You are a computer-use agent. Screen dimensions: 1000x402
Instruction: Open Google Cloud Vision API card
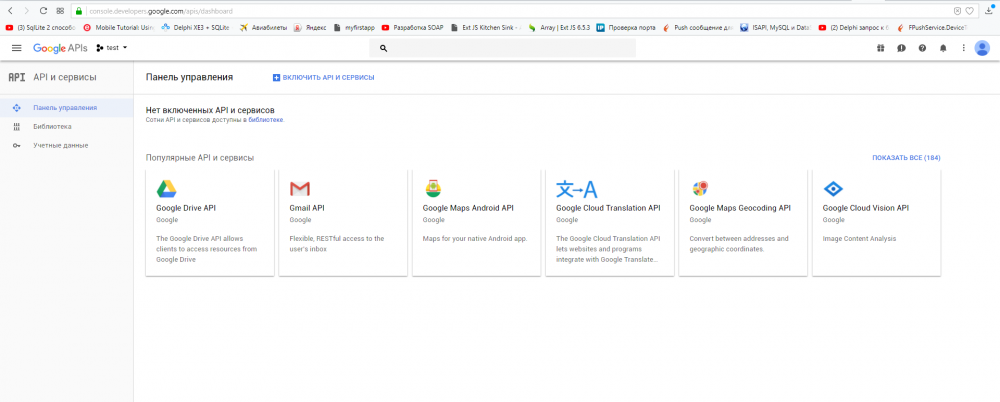[876, 223]
